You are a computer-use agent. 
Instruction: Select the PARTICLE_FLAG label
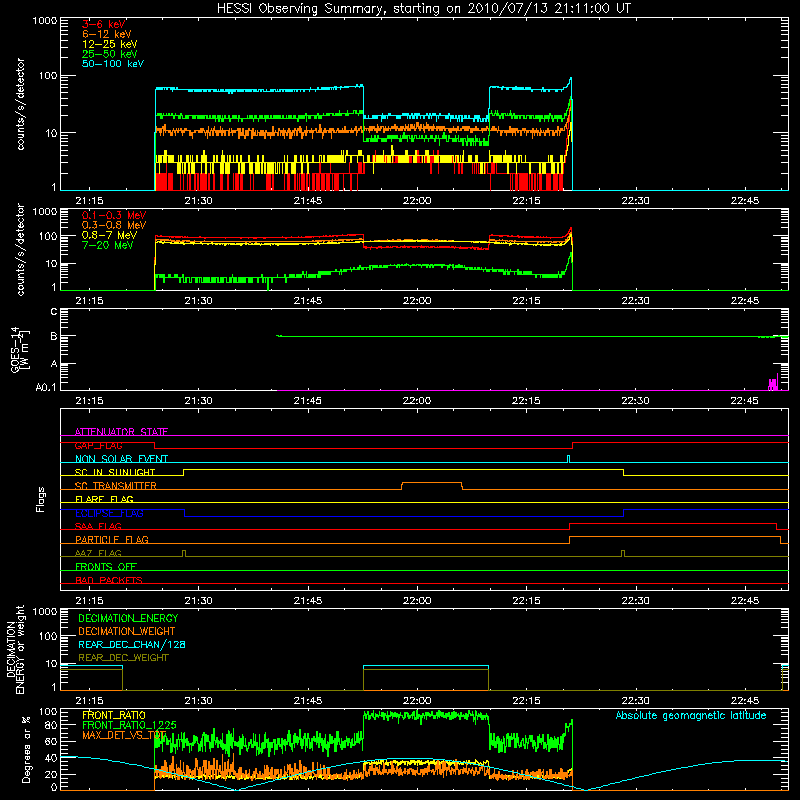pyautogui.click(x=112, y=540)
